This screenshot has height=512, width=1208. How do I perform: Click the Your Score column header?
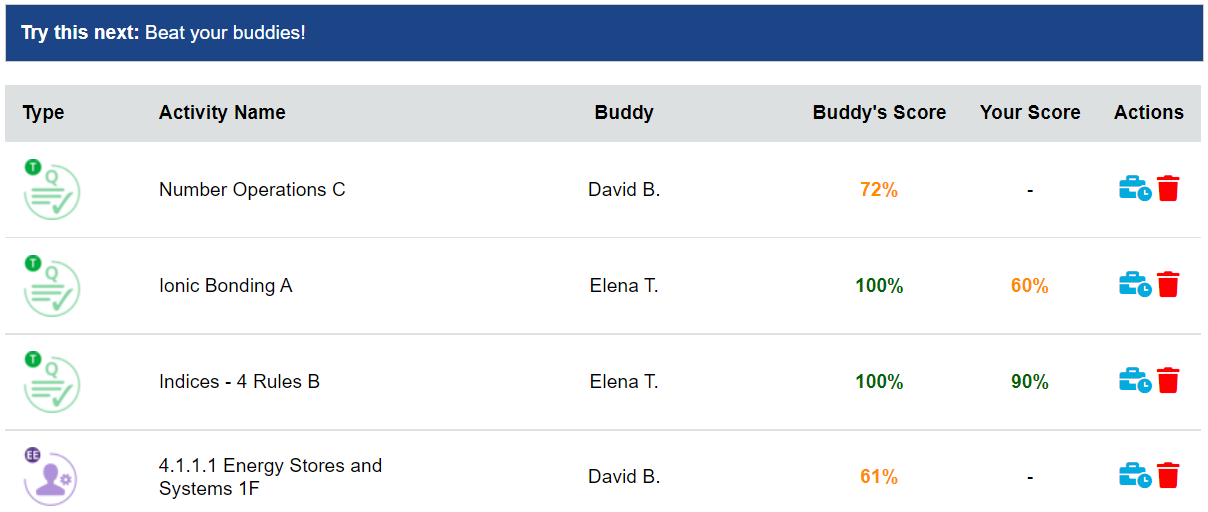tap(1030, 113)
